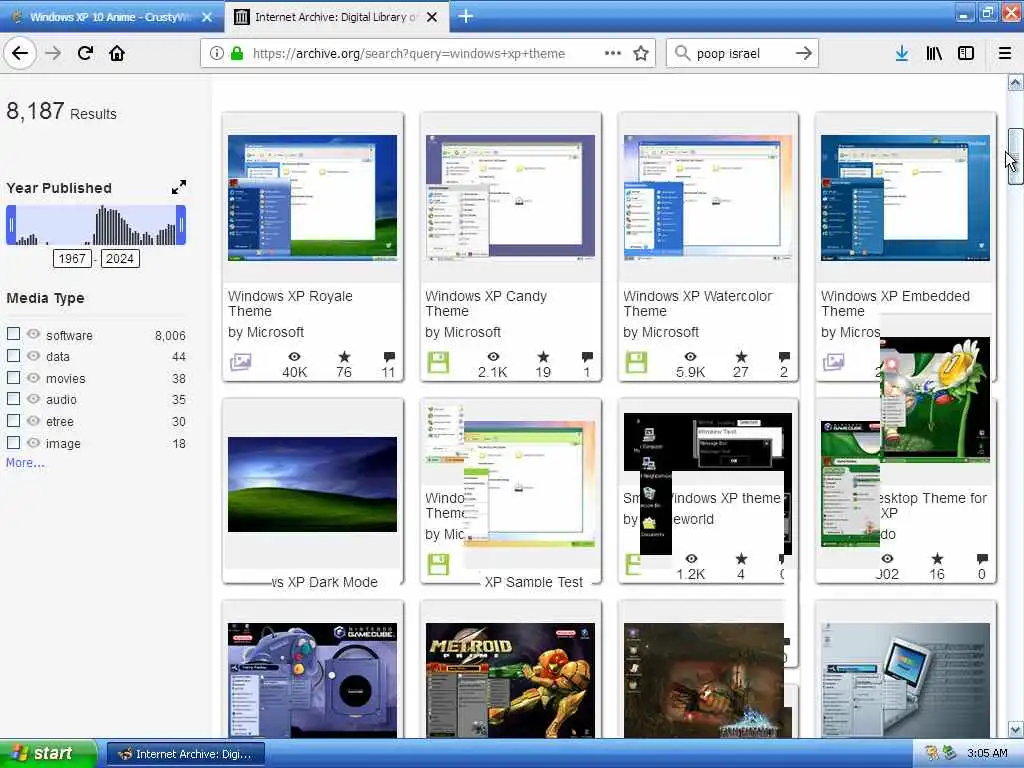Show site information for archive.org
This screenshot has width=1024, height=768.
(x=217, y=53)
